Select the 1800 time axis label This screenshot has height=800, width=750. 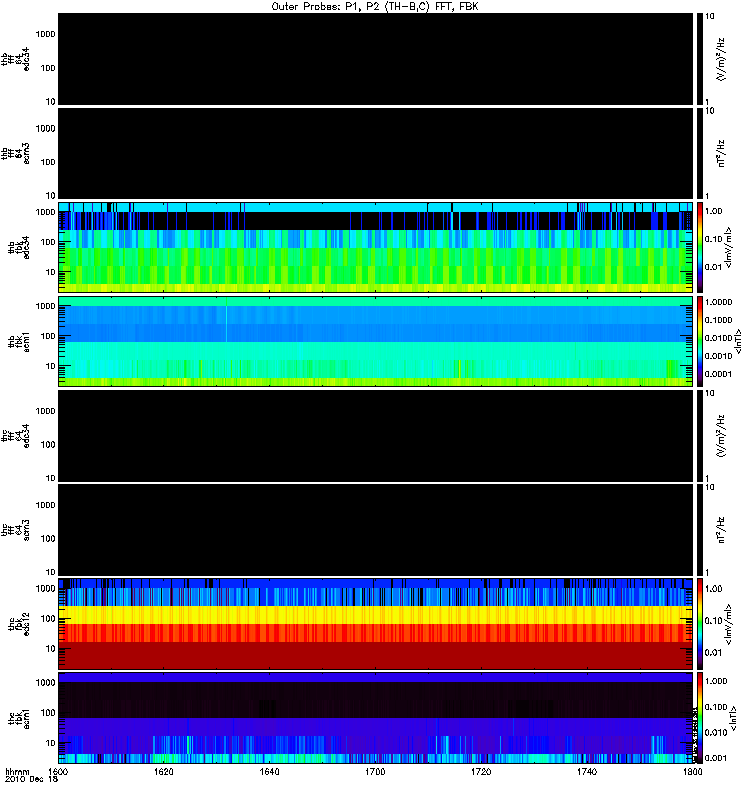tap(692, 771)
